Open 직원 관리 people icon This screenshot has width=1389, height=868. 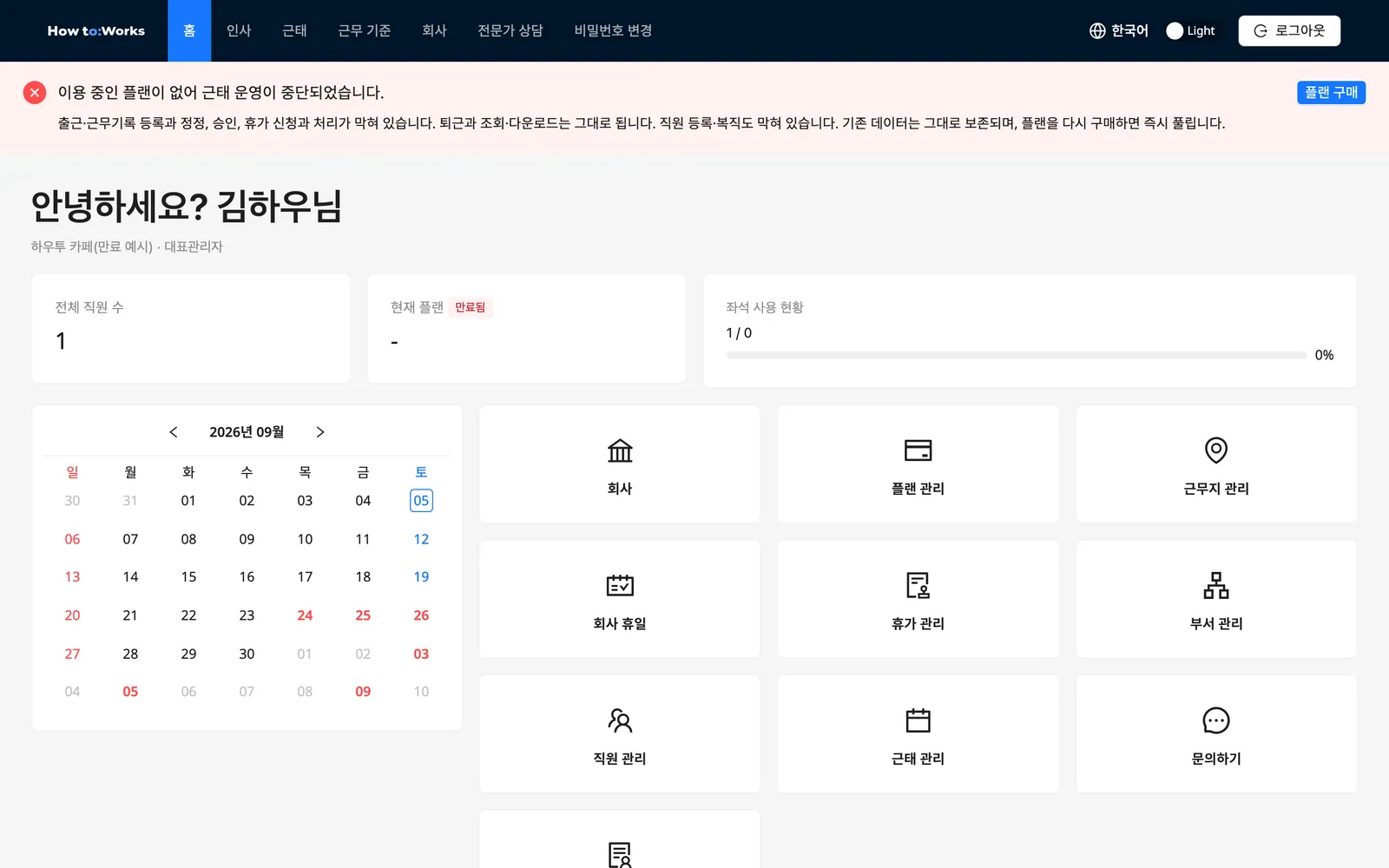(619, 720)
